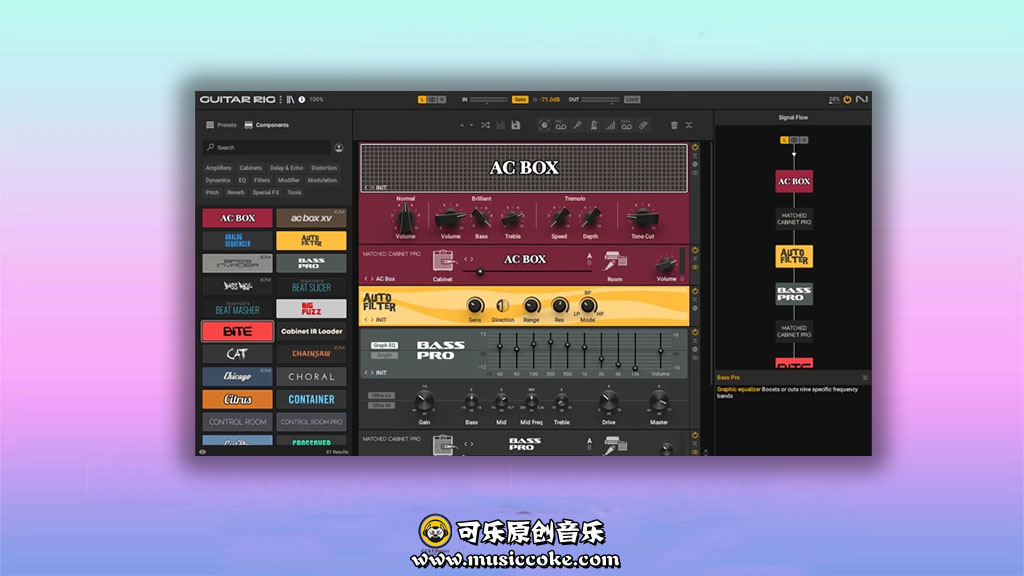Select the cabinet image in AC Box Matched Cabinet
Image resolution: width=1024 pixels, height=576 pixels.
pos(443,261)
